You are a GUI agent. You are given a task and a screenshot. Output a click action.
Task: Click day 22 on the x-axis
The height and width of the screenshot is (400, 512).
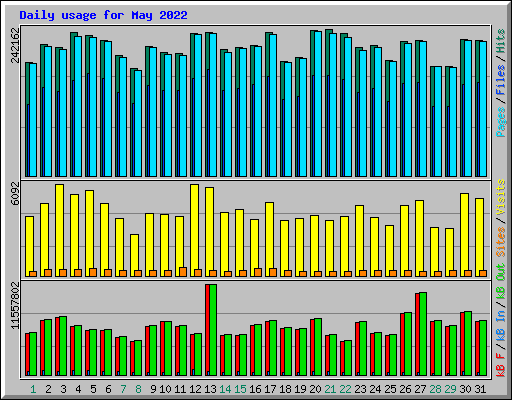pos(345,389)
